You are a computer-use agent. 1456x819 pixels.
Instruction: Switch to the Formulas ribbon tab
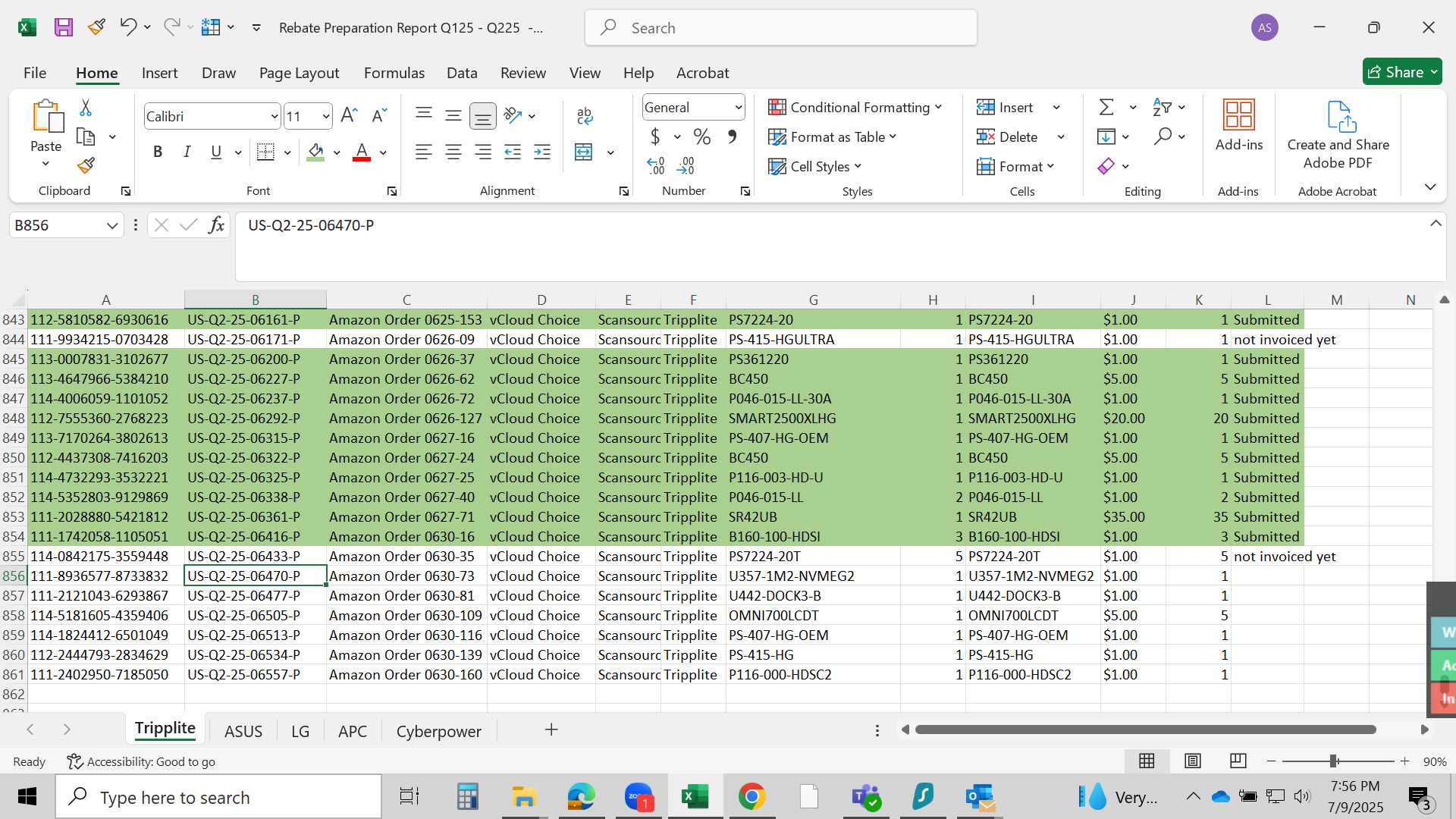coord(394,73)
